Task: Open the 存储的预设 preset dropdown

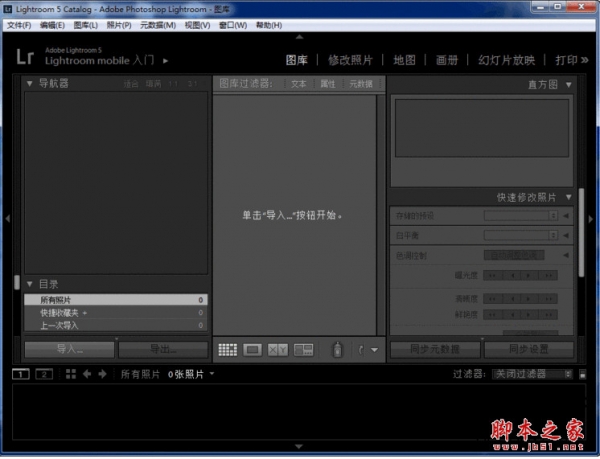Action: click(x=521, y=216)
